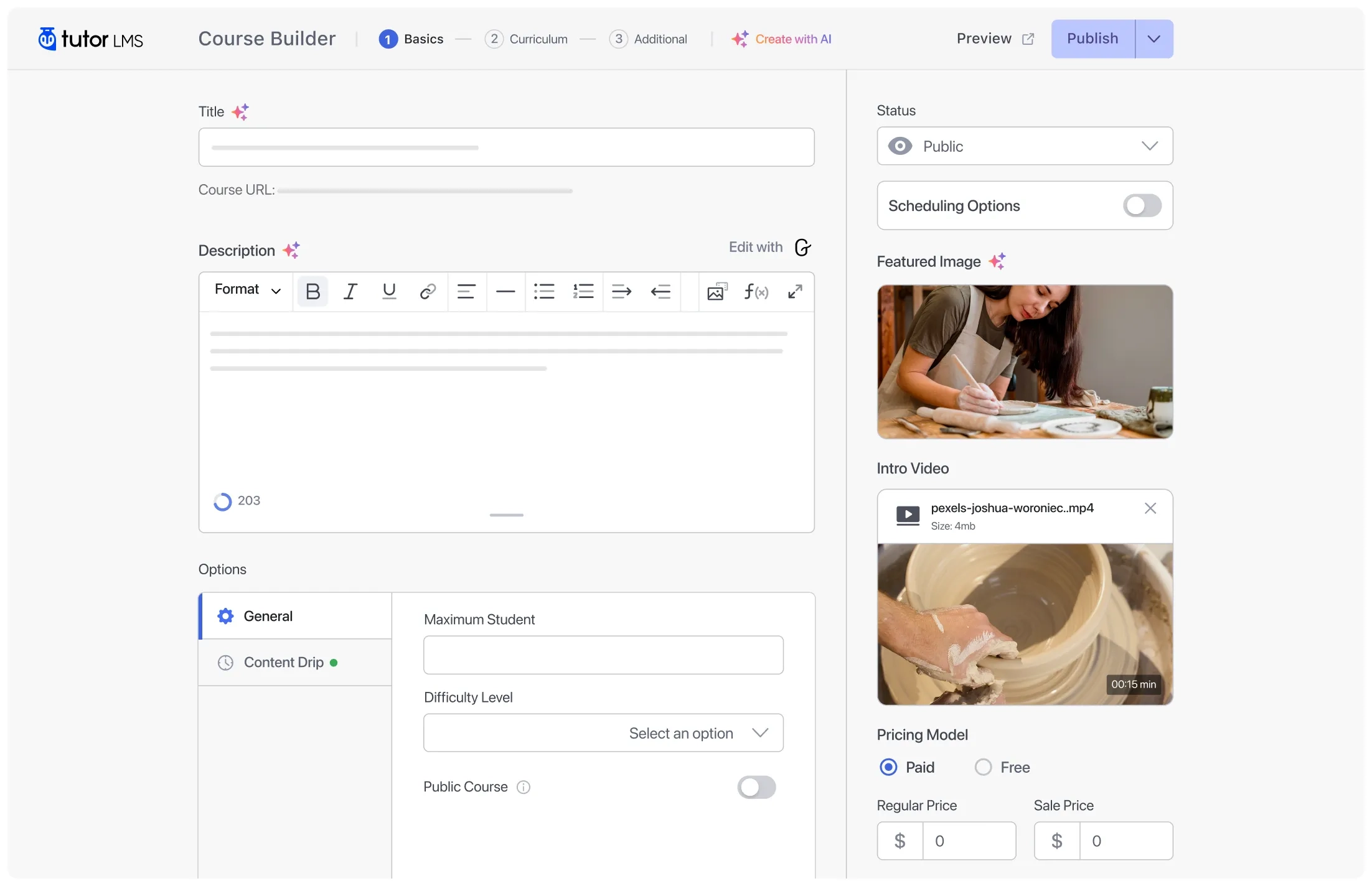Open the Difficulty Level dropdown
Screen dimensions: 1372x886
603,732
